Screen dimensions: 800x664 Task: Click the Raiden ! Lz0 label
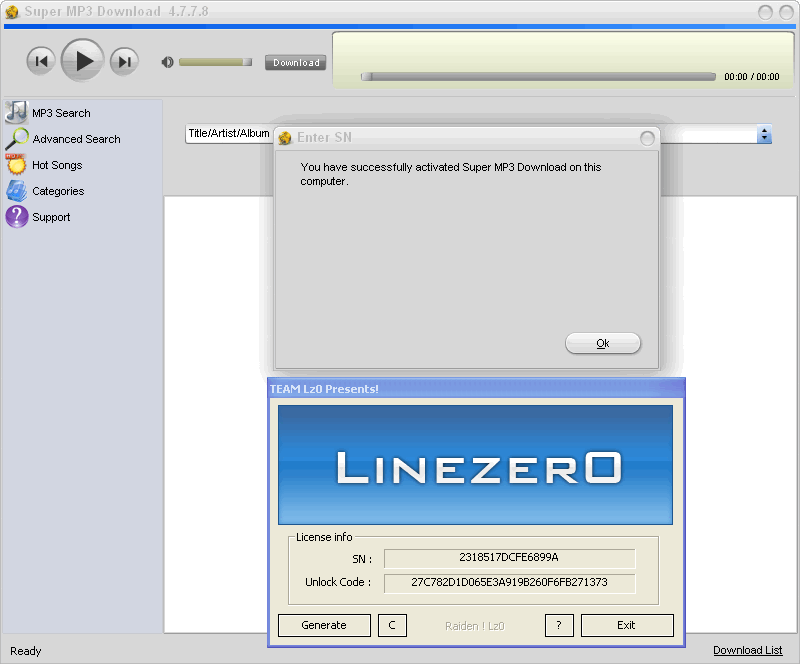click(474, 626)
